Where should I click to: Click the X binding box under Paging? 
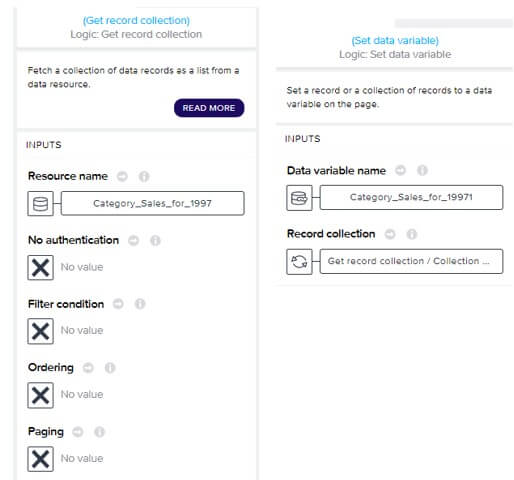(x=40, y=459)
